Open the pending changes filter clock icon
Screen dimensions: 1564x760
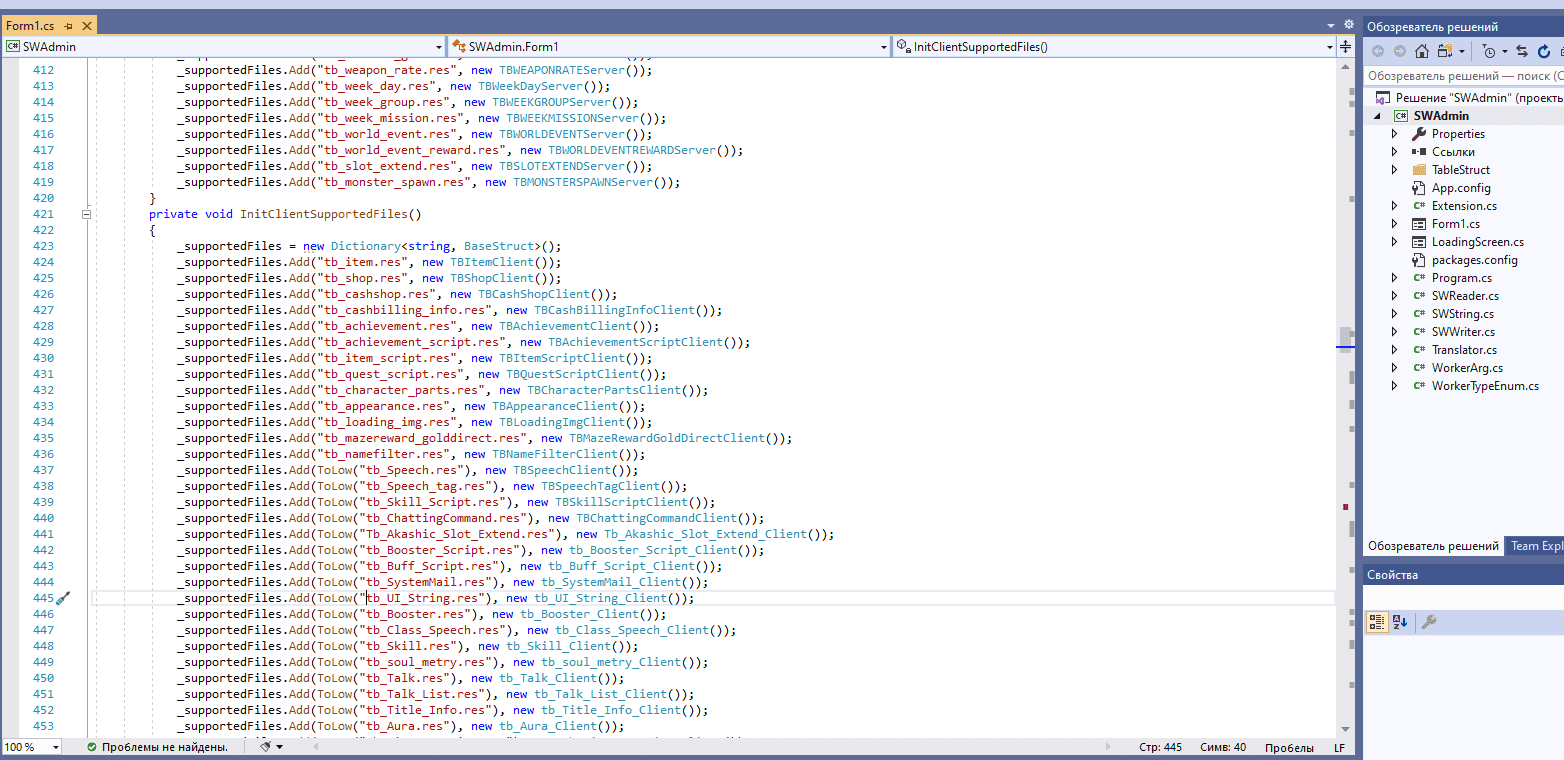1489,51
